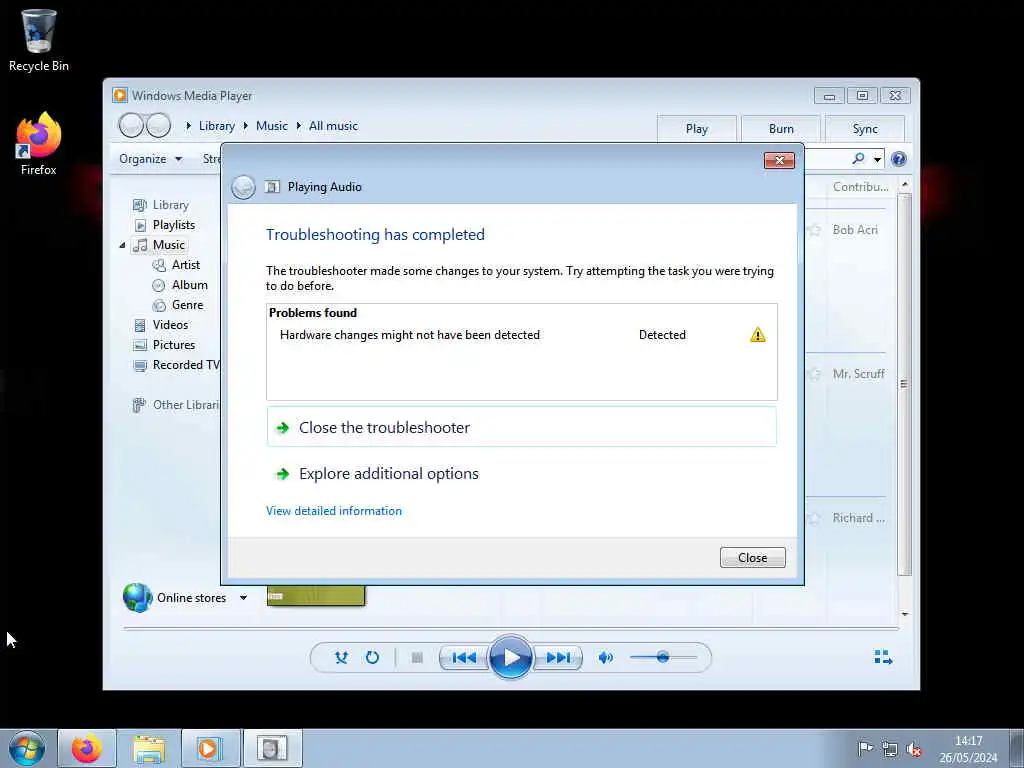Viewport: 1024px width, 768px height.
Task: Open Media Player help icon
Action: (899, 159)
